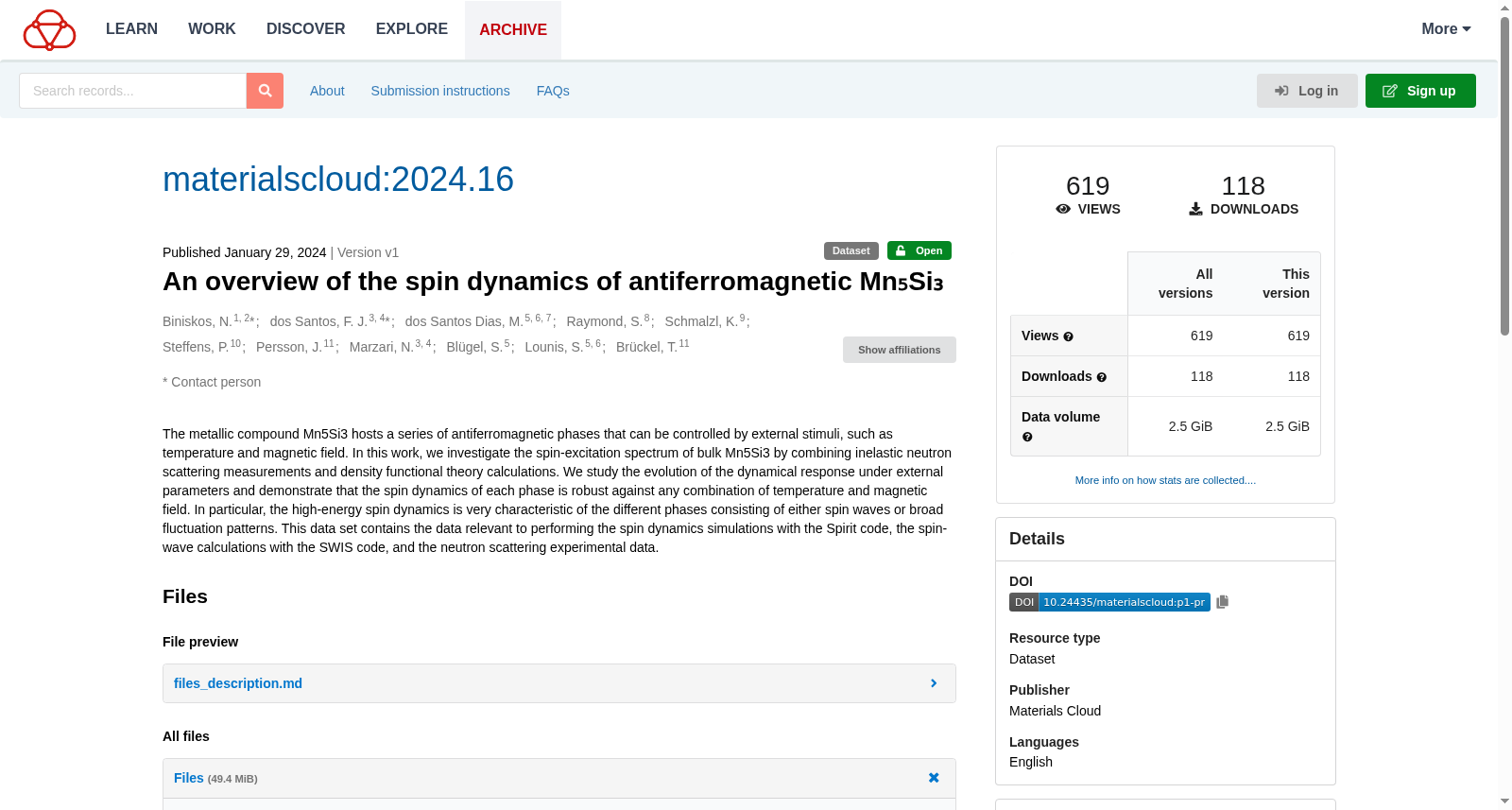1512x810 pixels.
Task: Open the About link
Action: tap(327, 91)
